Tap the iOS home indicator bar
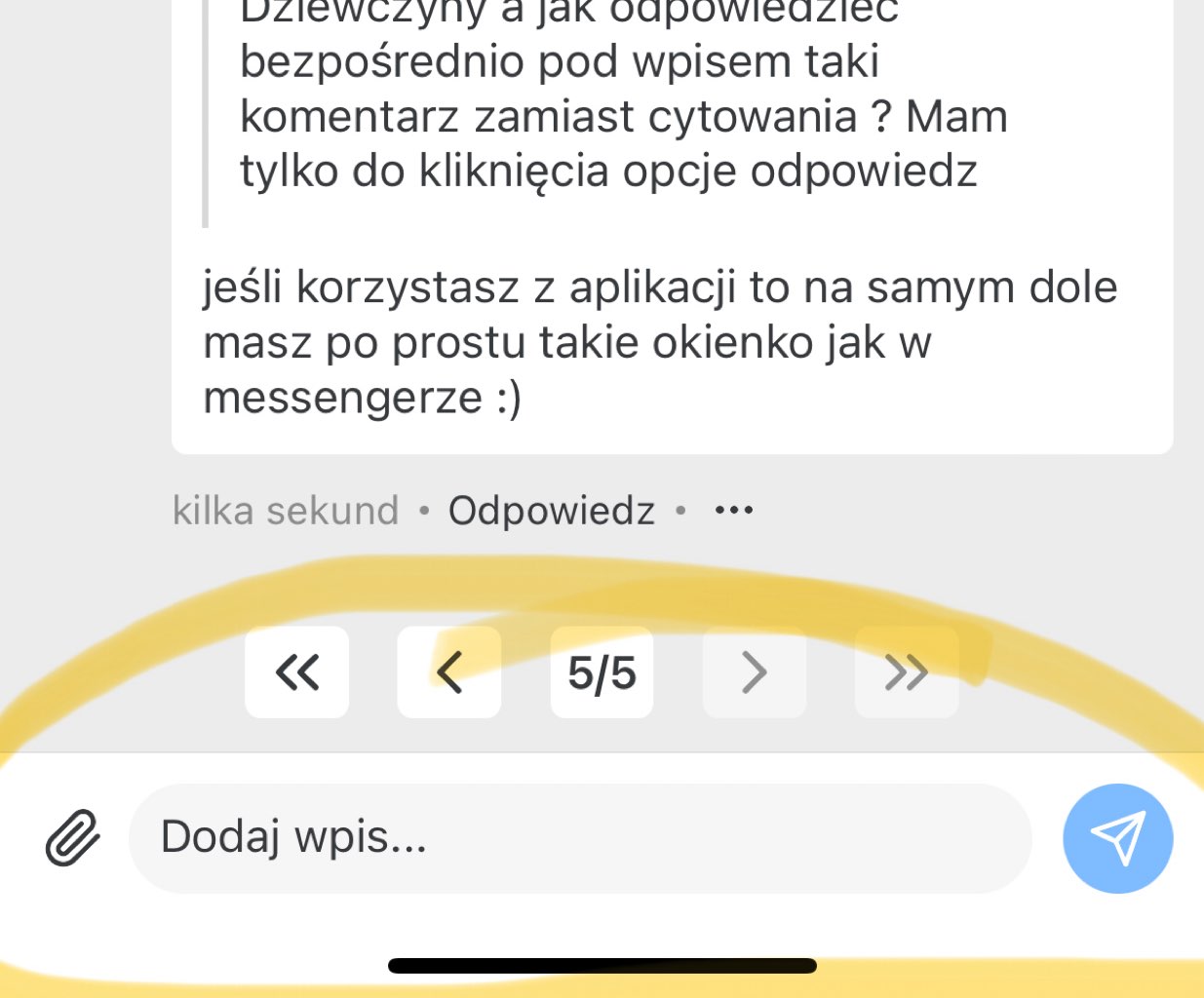The width and height of the screenshot is (1204, 998). coord(602,966)
